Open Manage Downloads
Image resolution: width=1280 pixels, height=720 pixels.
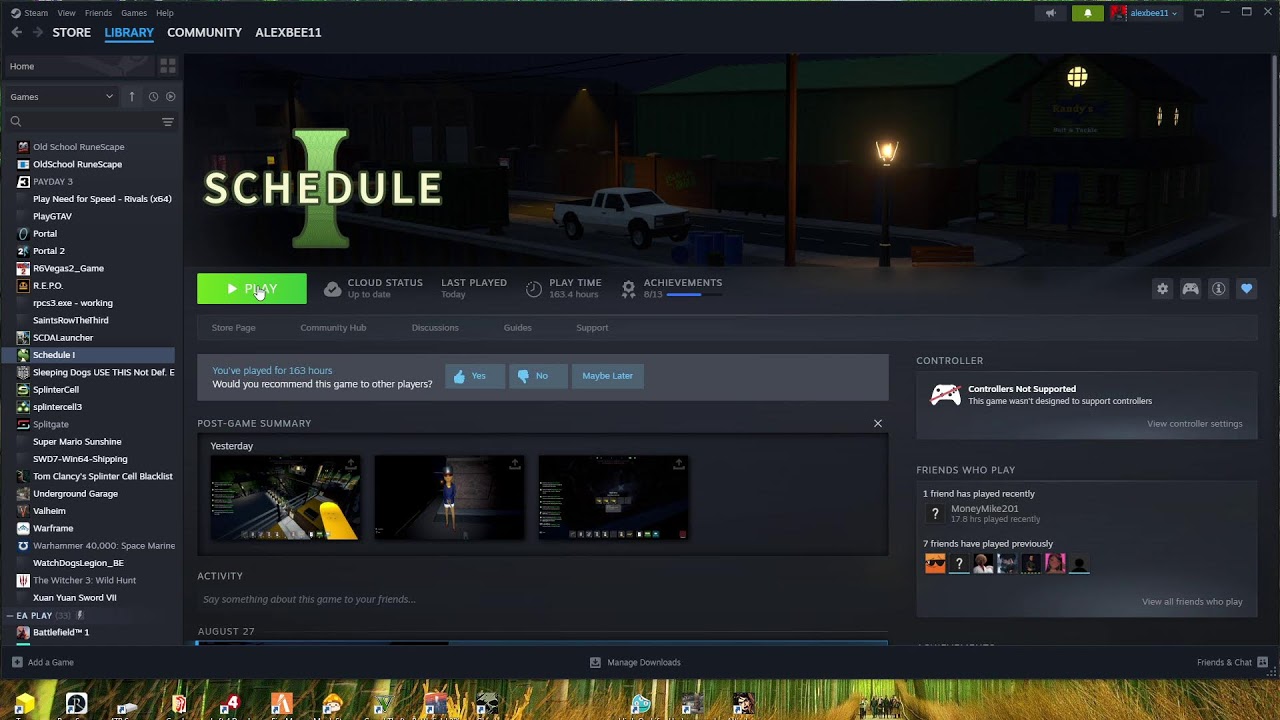635,662
